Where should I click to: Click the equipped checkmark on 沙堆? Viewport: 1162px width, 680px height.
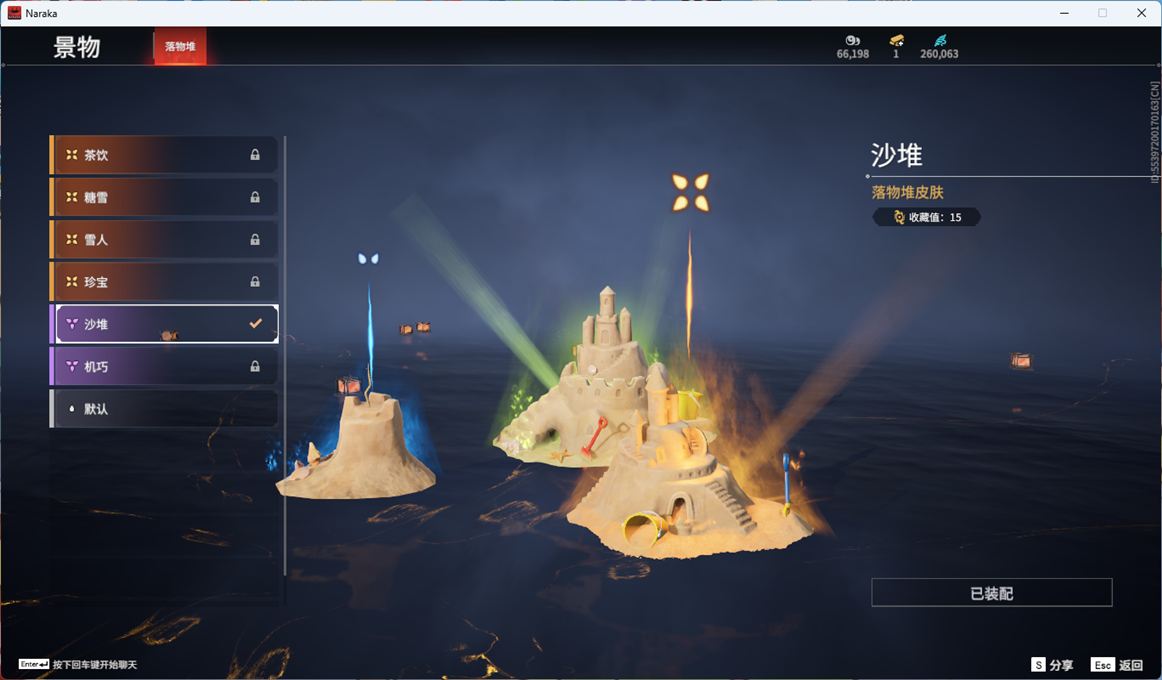[256, 324]
